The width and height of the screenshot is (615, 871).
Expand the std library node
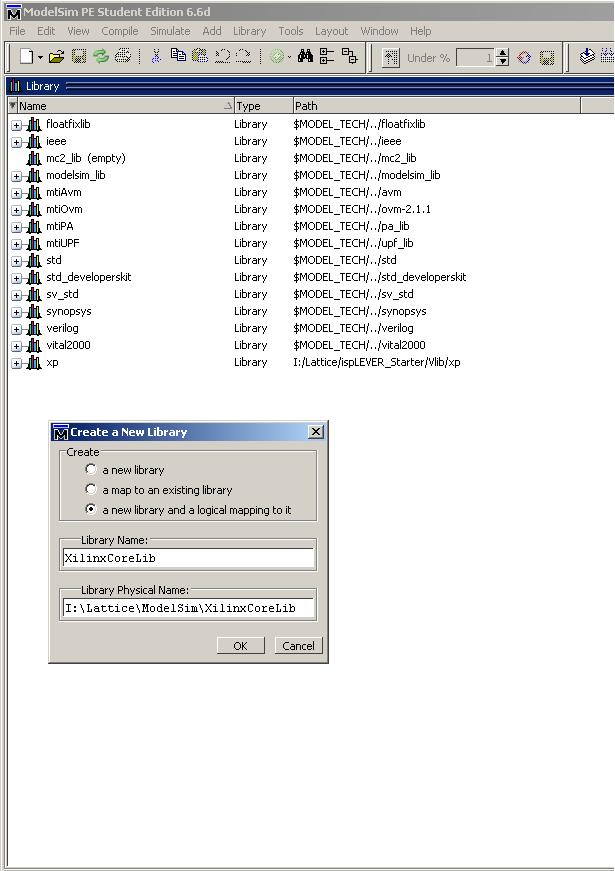[17, 261]
